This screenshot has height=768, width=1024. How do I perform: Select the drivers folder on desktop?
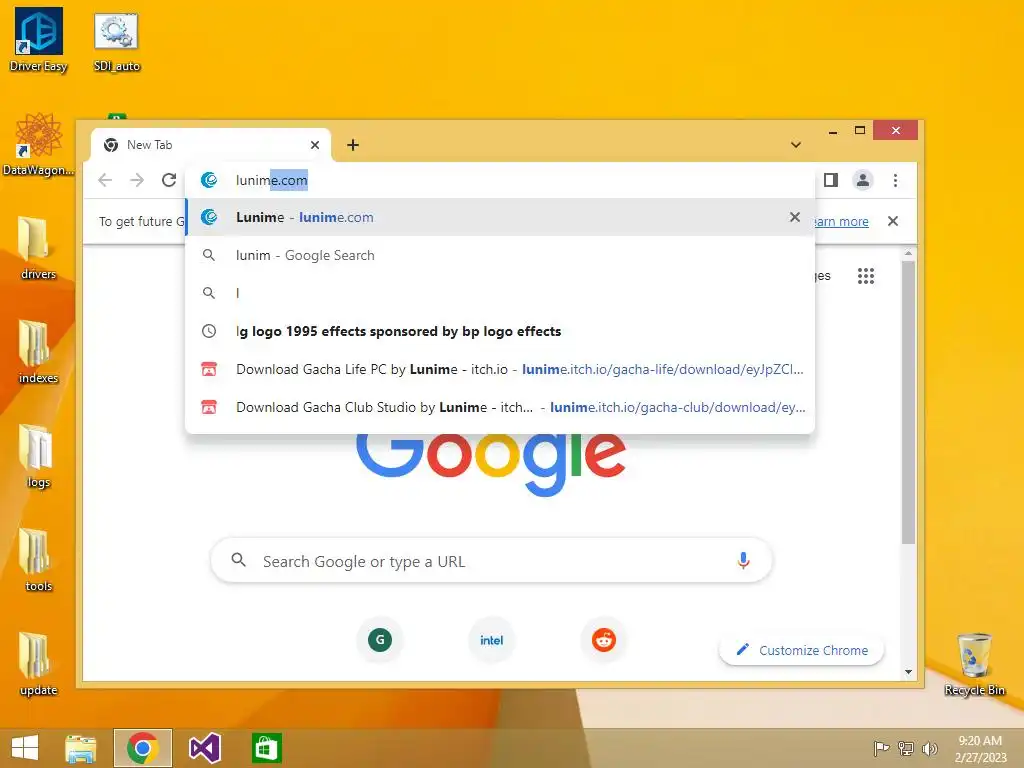click(38, 248)
